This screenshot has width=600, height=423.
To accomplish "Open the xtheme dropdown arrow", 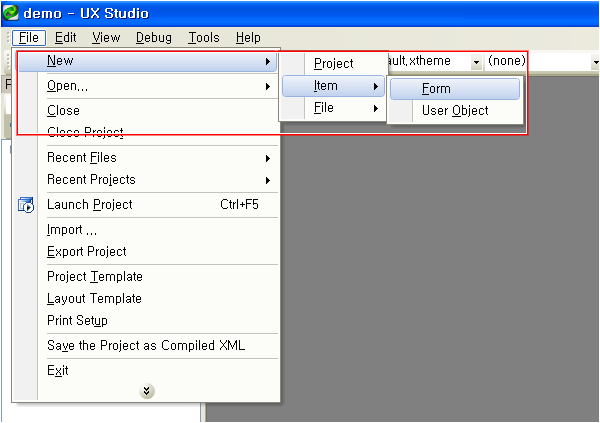I will pyautogui.click(x=476, y=62).
